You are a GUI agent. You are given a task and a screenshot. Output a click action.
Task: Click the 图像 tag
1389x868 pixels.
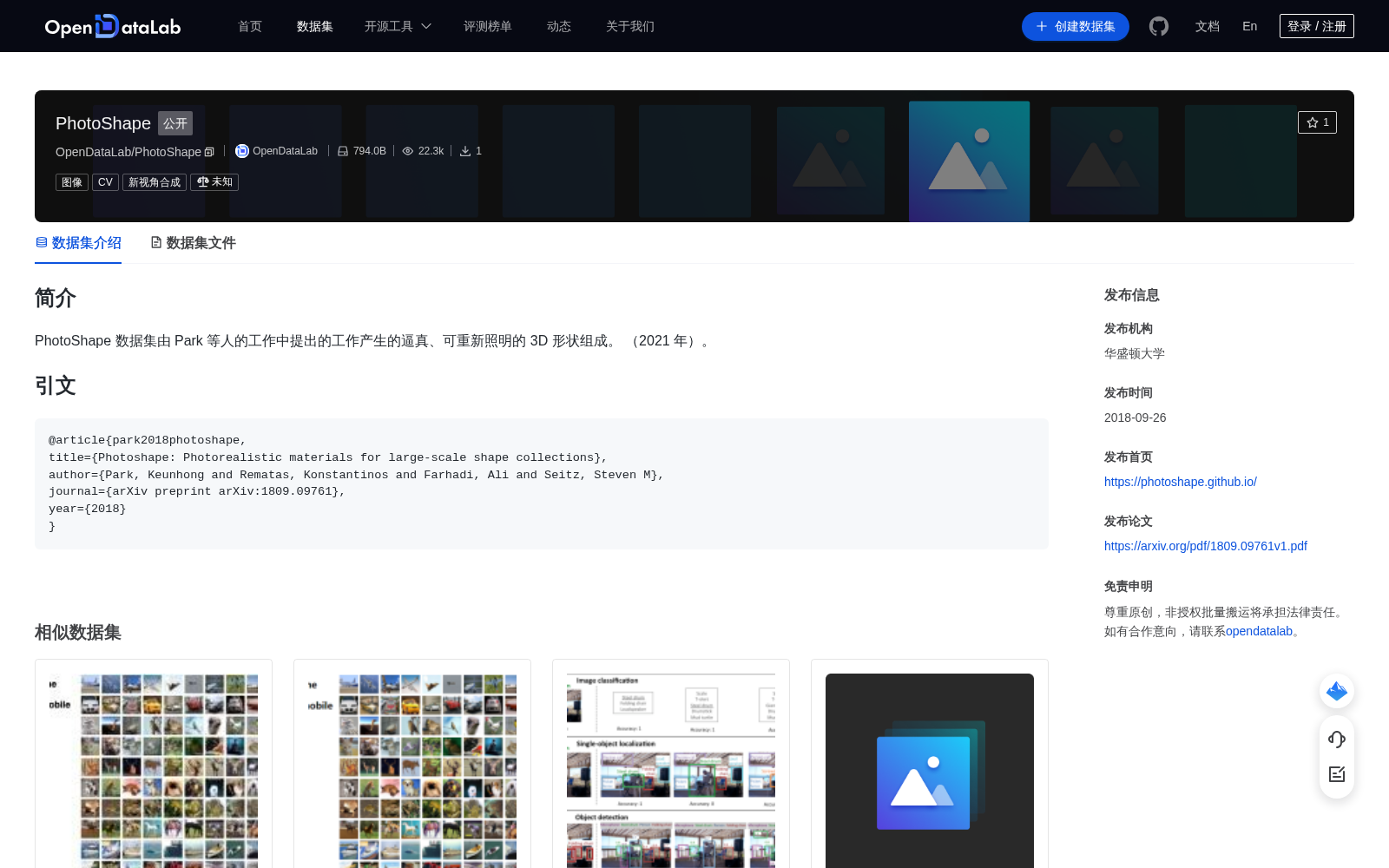(x=72, y=182)
